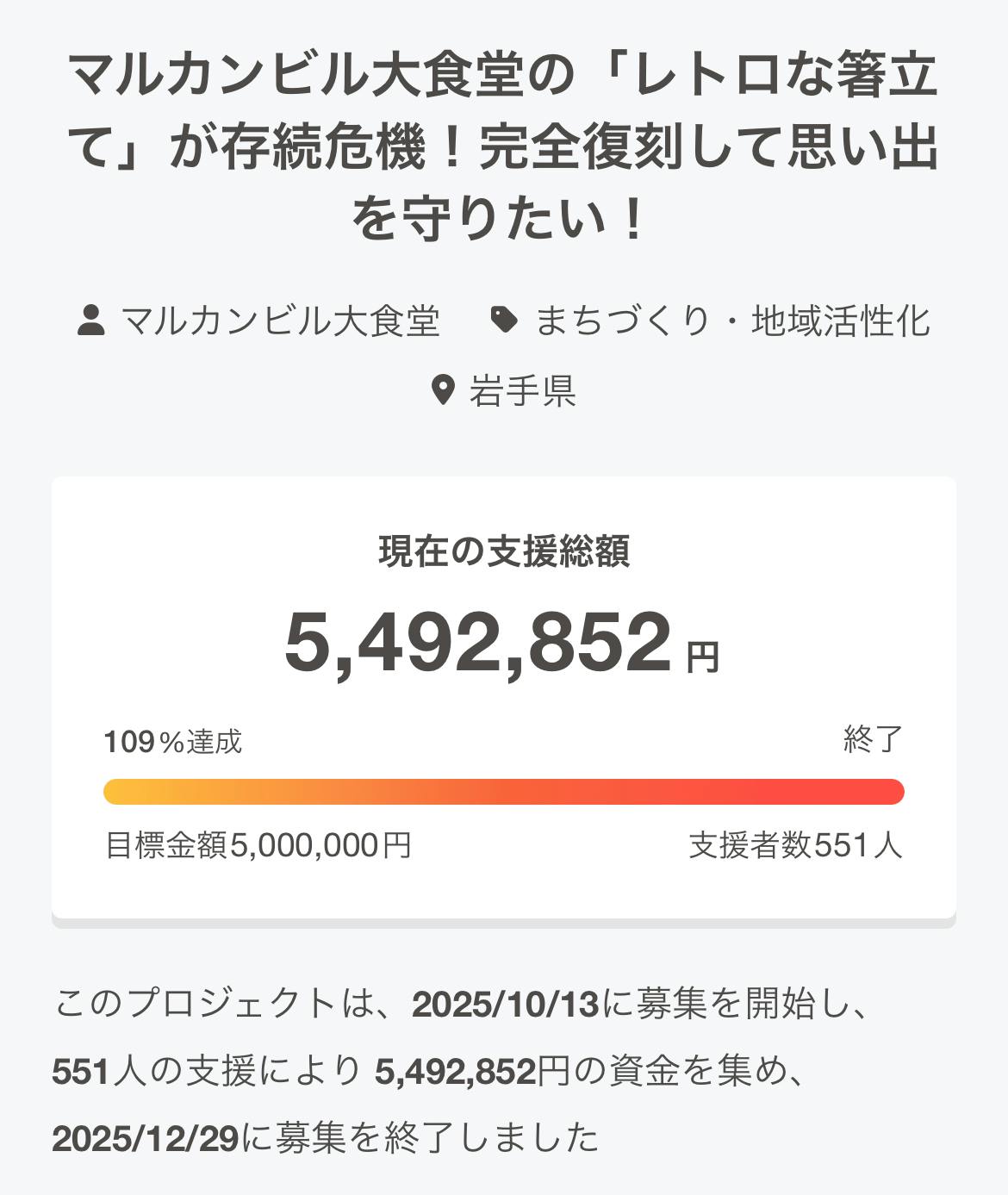The height and width of the screenshot is (1195, 1008).
Task: Click the 目標金額5,000,000円 goal text
Action: tap(258, 845)
